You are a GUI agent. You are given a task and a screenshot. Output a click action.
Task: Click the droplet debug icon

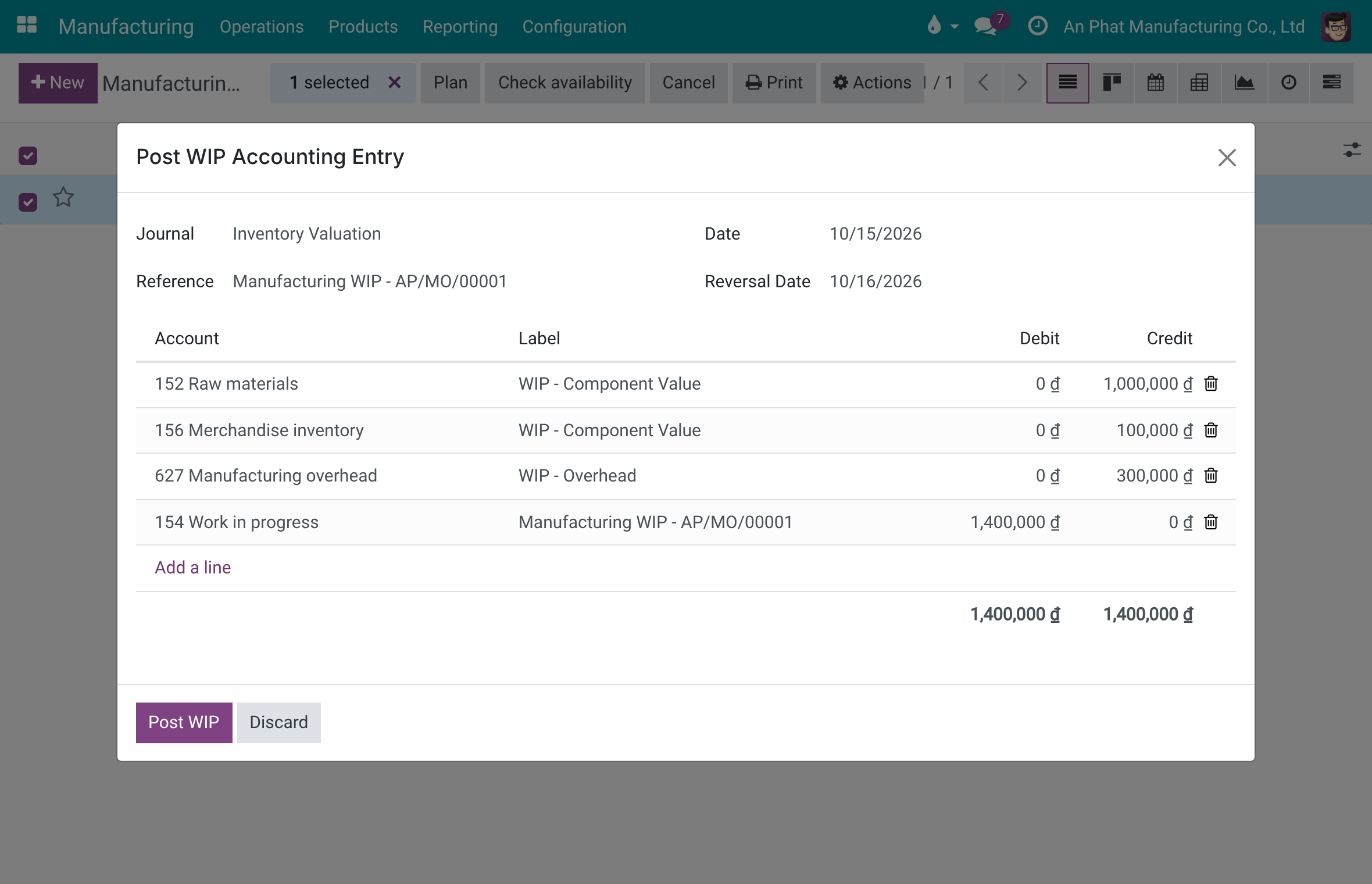point(934,26)
